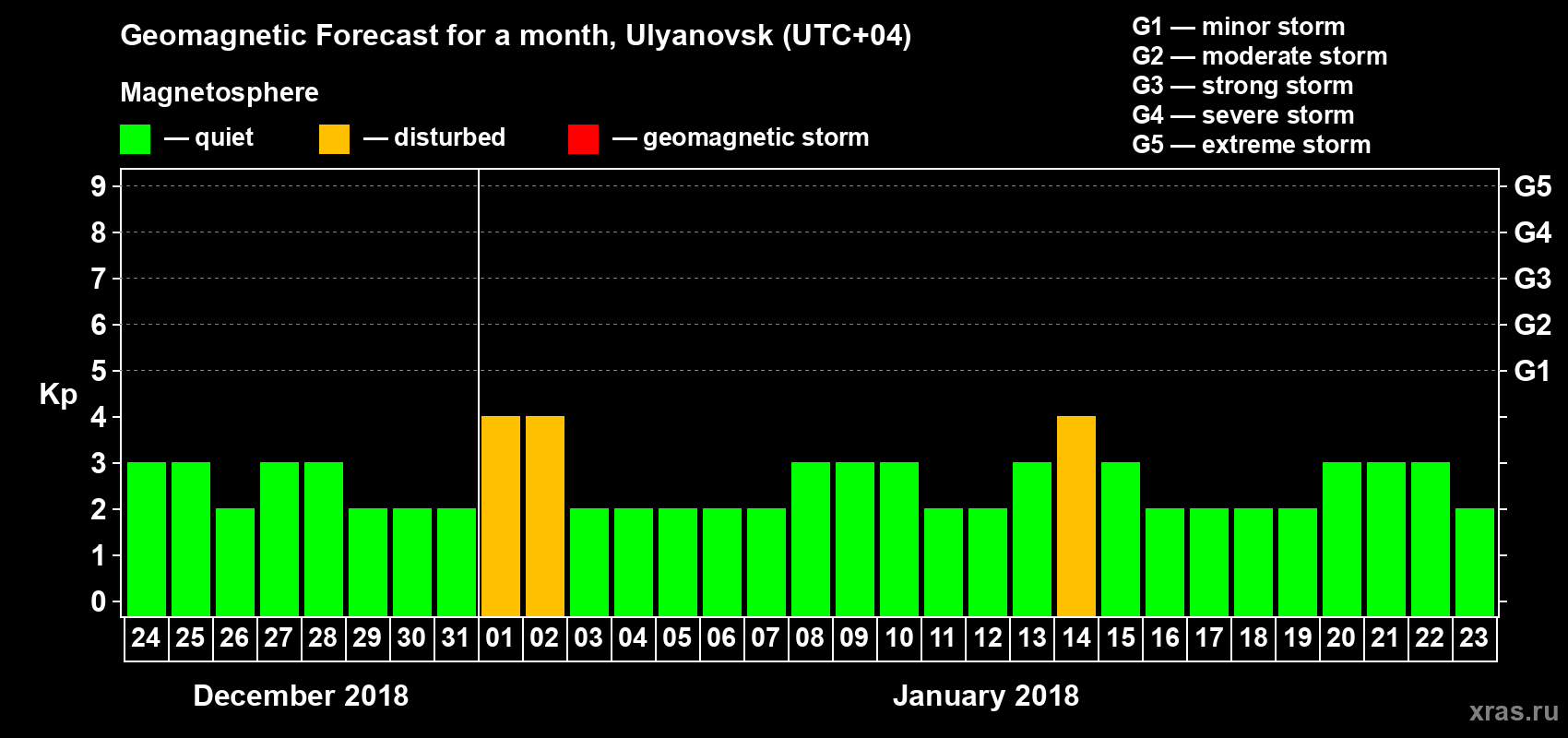Image resolution: width=1568 pixels, height=738 pixels.
Task: Click the 'Kp' axis title
Action: [x=58, y=395]
